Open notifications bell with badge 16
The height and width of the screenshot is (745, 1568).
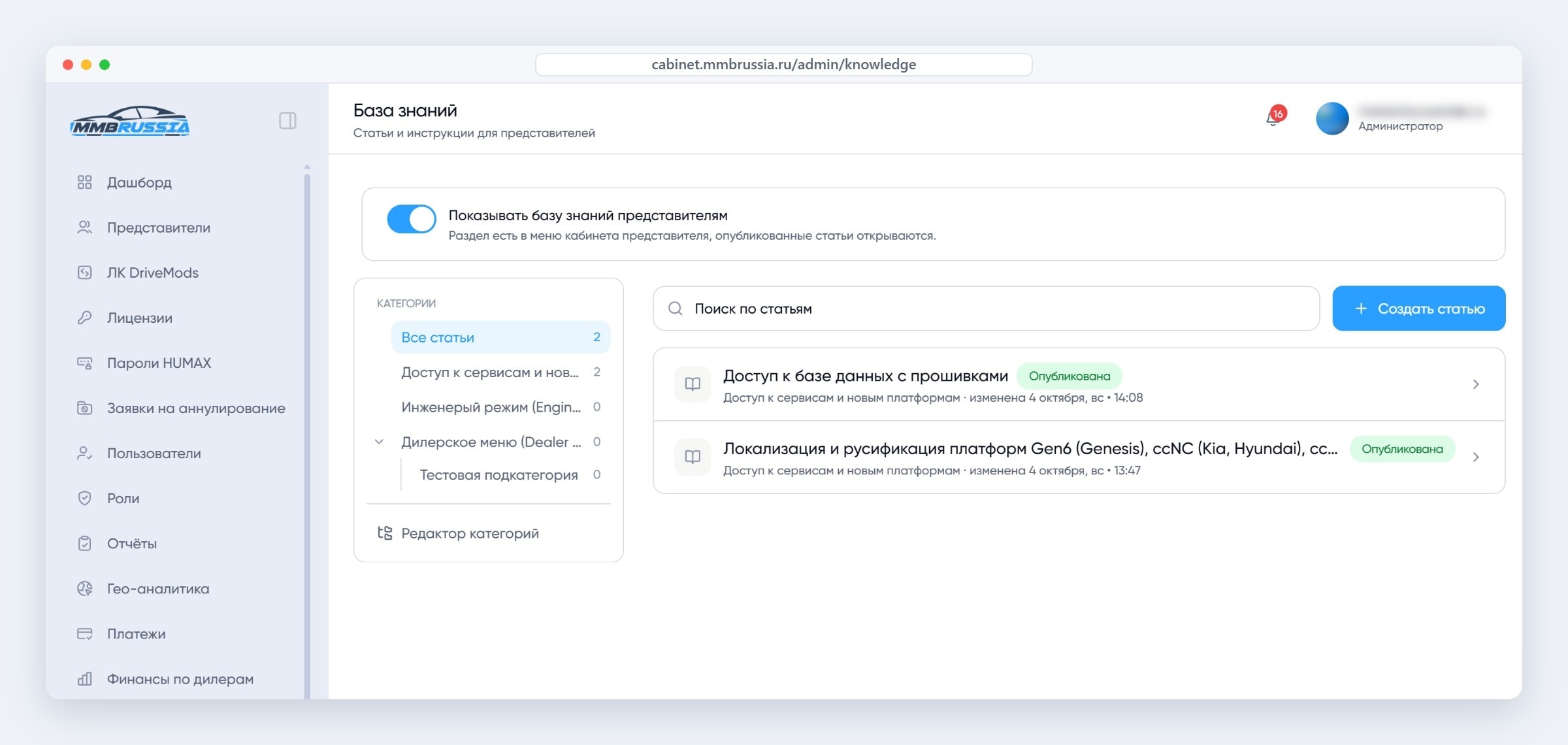coord(1275,117)
